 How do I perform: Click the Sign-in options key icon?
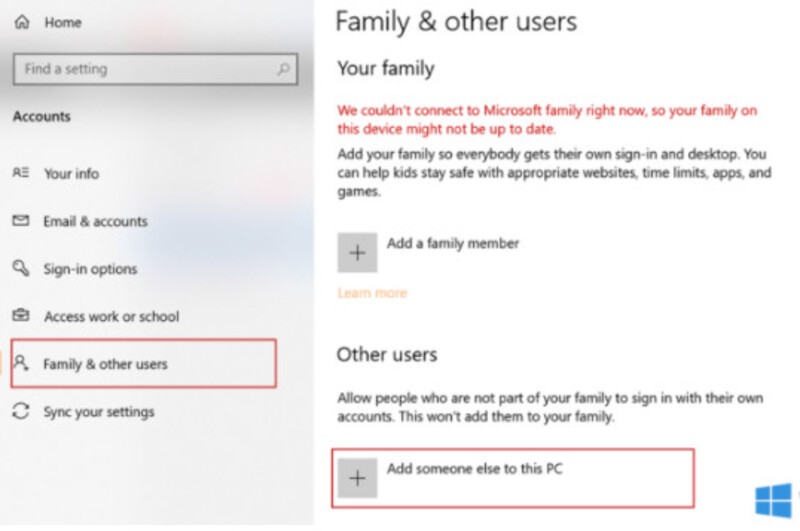(x=21, y=268)
